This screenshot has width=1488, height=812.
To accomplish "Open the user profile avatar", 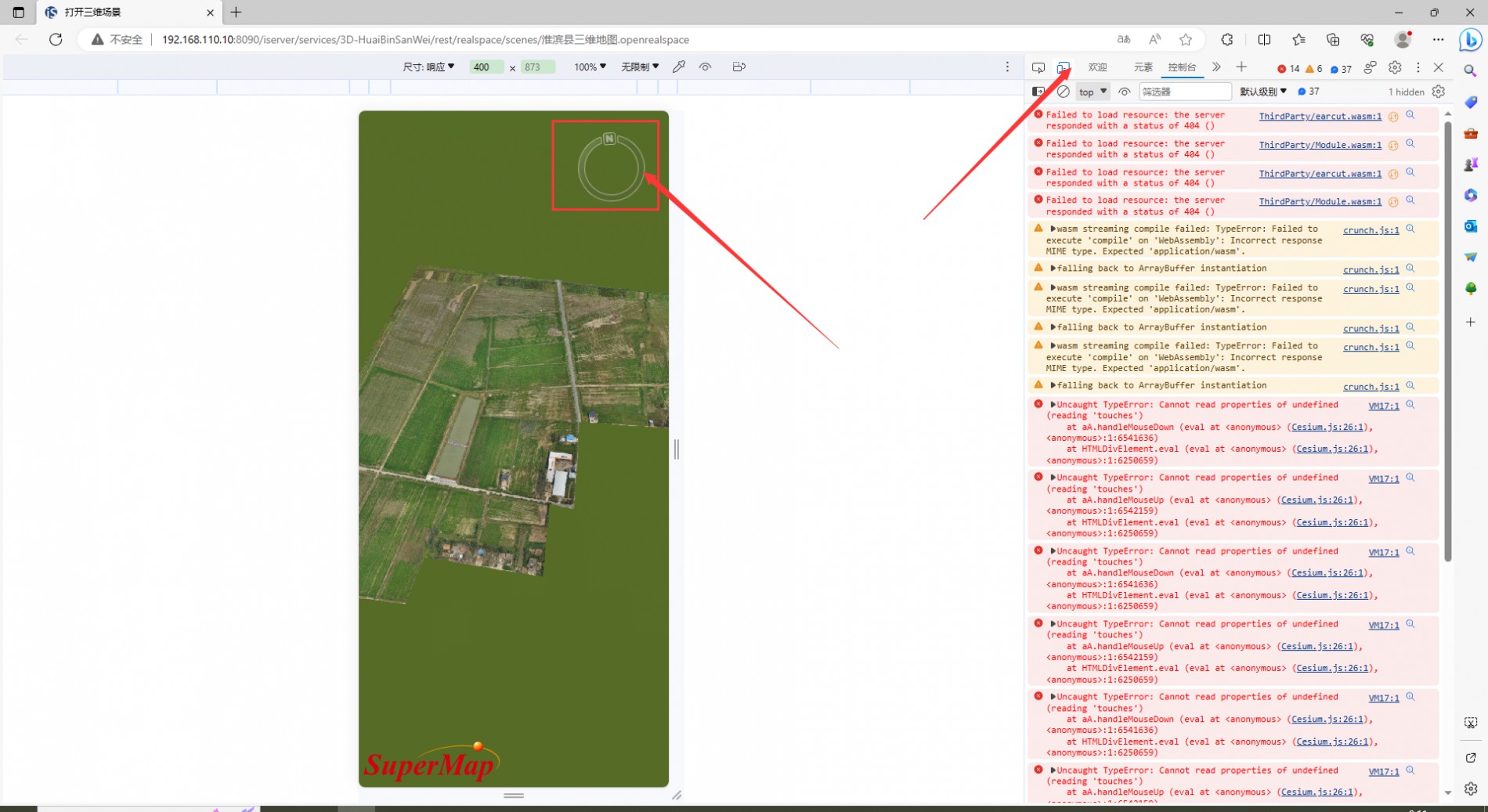I will tap(1403, 39).
